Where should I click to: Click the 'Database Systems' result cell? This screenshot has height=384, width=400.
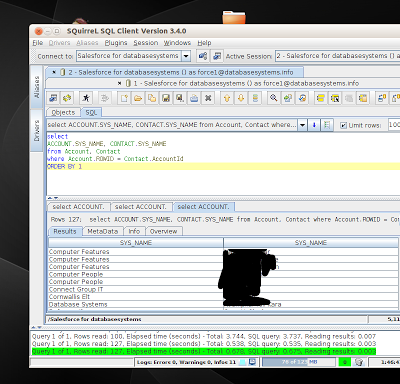(x=136, y=304)
